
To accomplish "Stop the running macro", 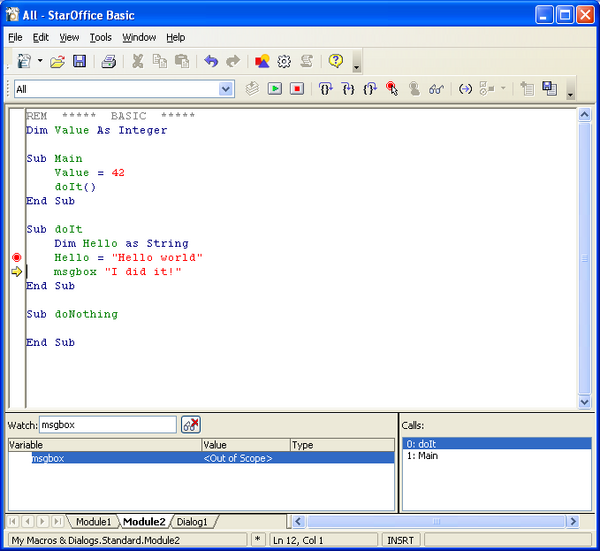I will (297, 89).
